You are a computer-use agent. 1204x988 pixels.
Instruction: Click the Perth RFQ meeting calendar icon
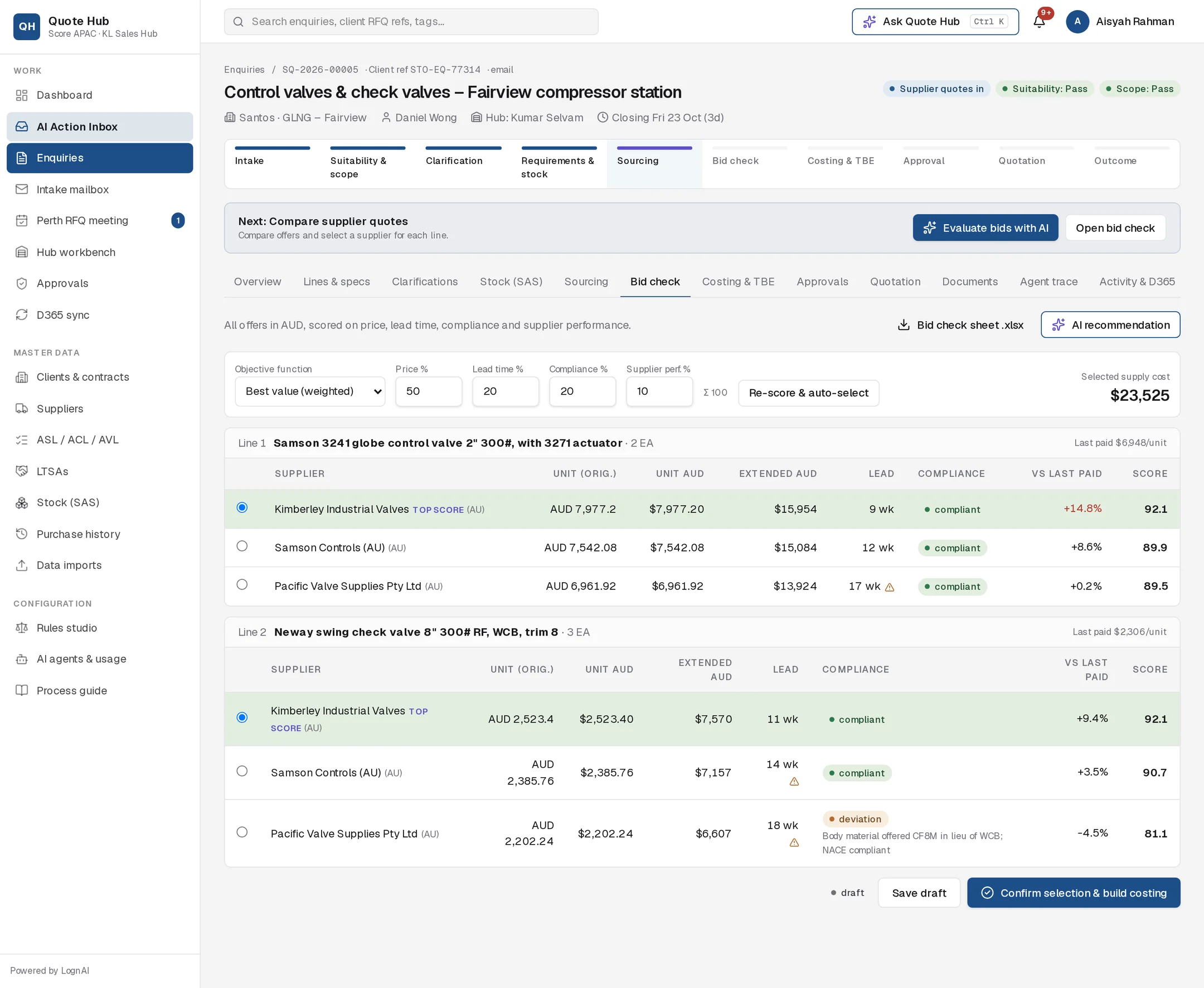click(x=22, y=220)
